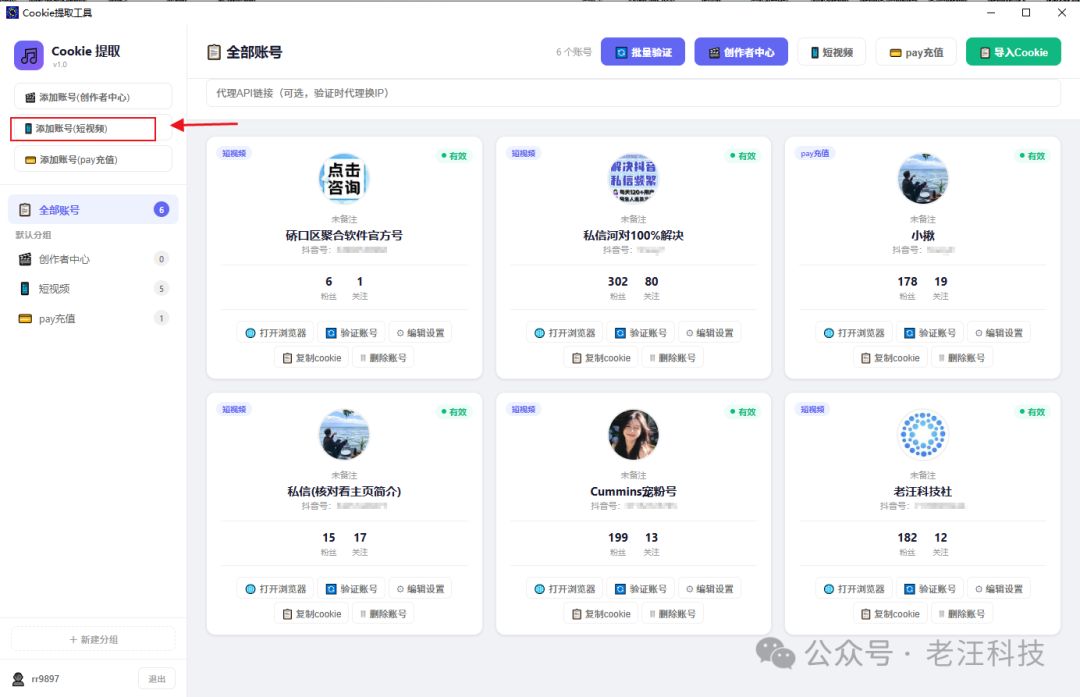Import cookies with 导入Cookie button
This screenshot has width=1080, height=697.
pyautogui.click(x=1013, y=52)
